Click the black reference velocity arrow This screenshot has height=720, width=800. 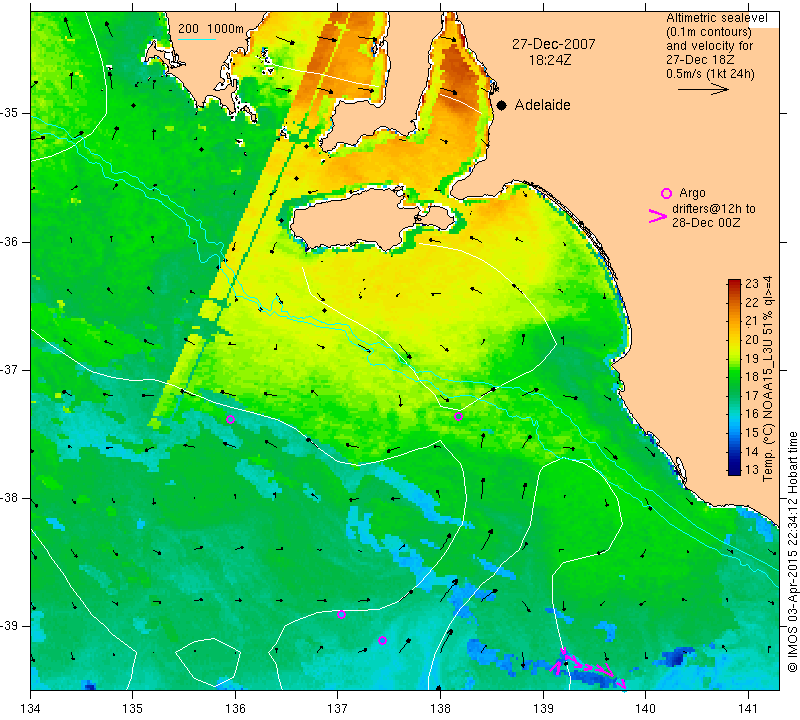click(703, 89)
